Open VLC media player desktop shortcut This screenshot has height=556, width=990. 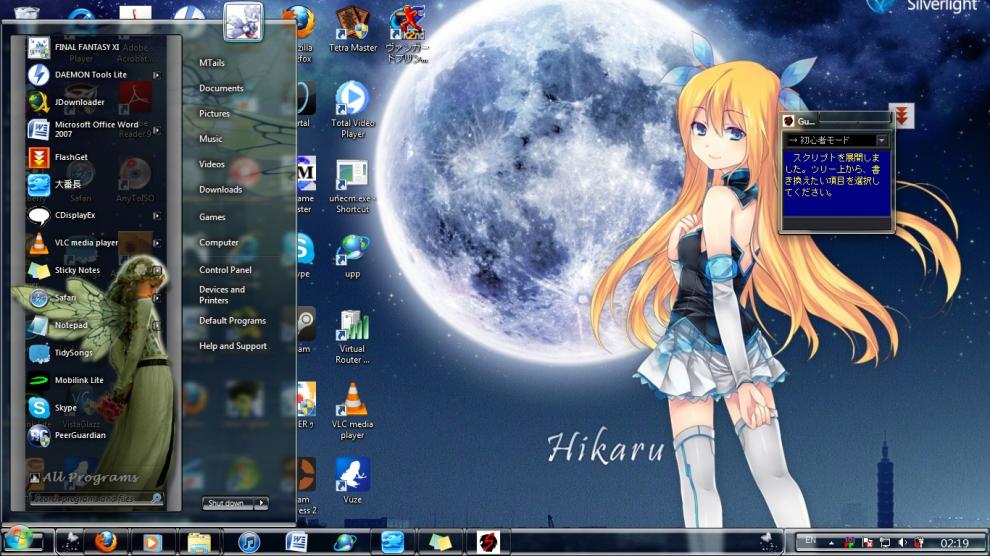click(x=352, y=411)
